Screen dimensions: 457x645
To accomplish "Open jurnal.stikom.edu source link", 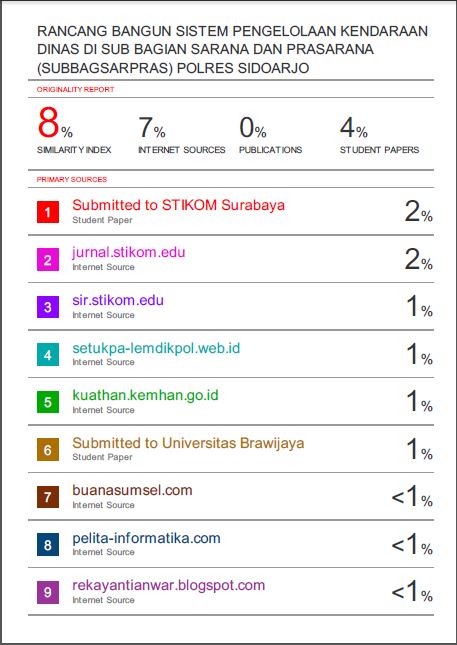I will click(x=129, y=252).
